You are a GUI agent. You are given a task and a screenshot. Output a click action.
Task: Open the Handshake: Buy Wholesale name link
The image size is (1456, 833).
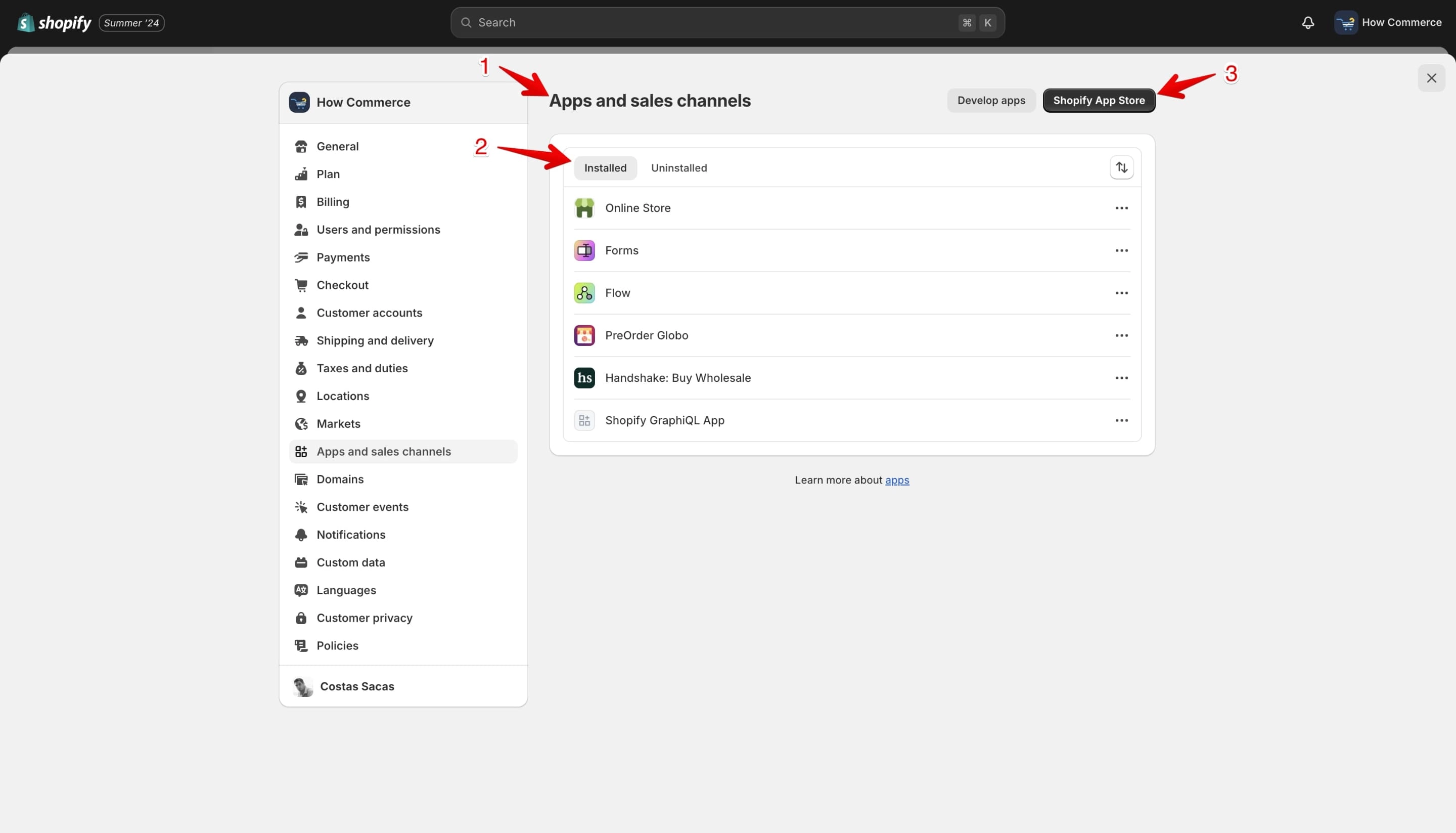tap(677, 378)
